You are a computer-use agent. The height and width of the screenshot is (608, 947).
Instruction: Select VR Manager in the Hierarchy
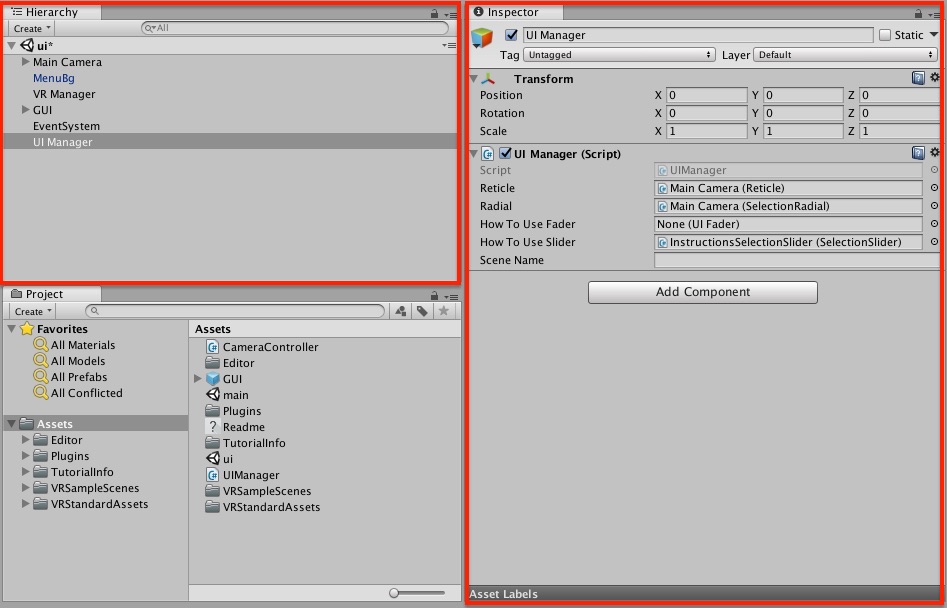coord(64,94)
